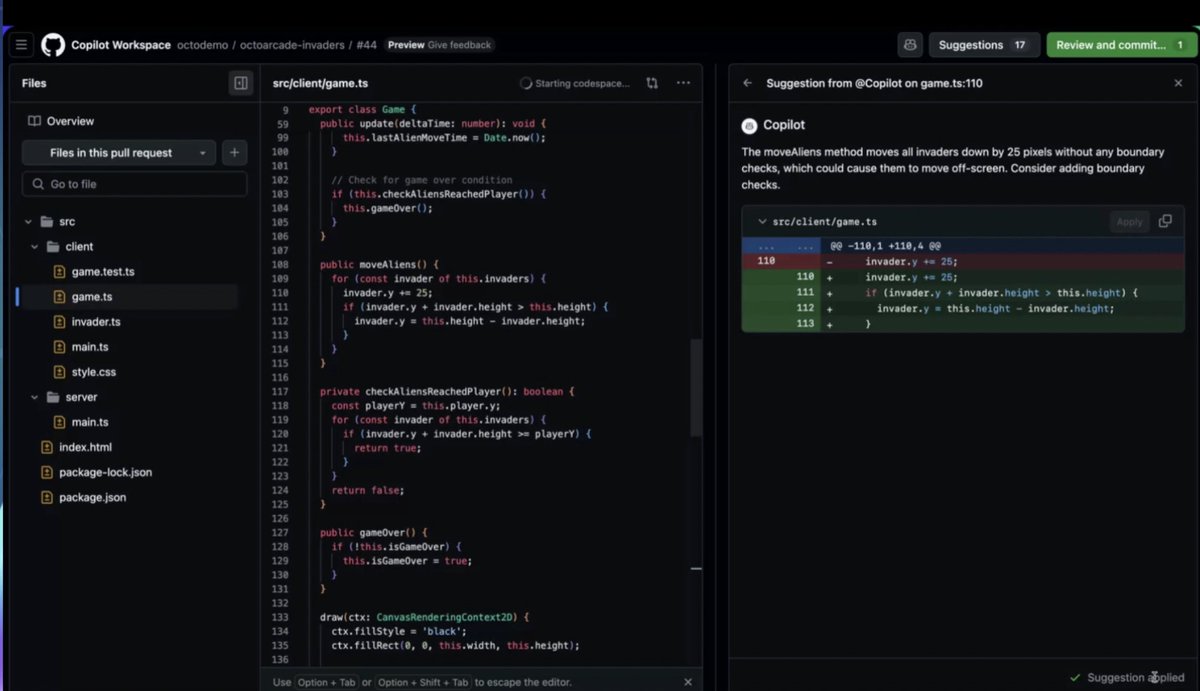The height and width of the screenshot is (691, 1200).
Task: Click the Go to file search field
Action: click(x=134, y=184)
